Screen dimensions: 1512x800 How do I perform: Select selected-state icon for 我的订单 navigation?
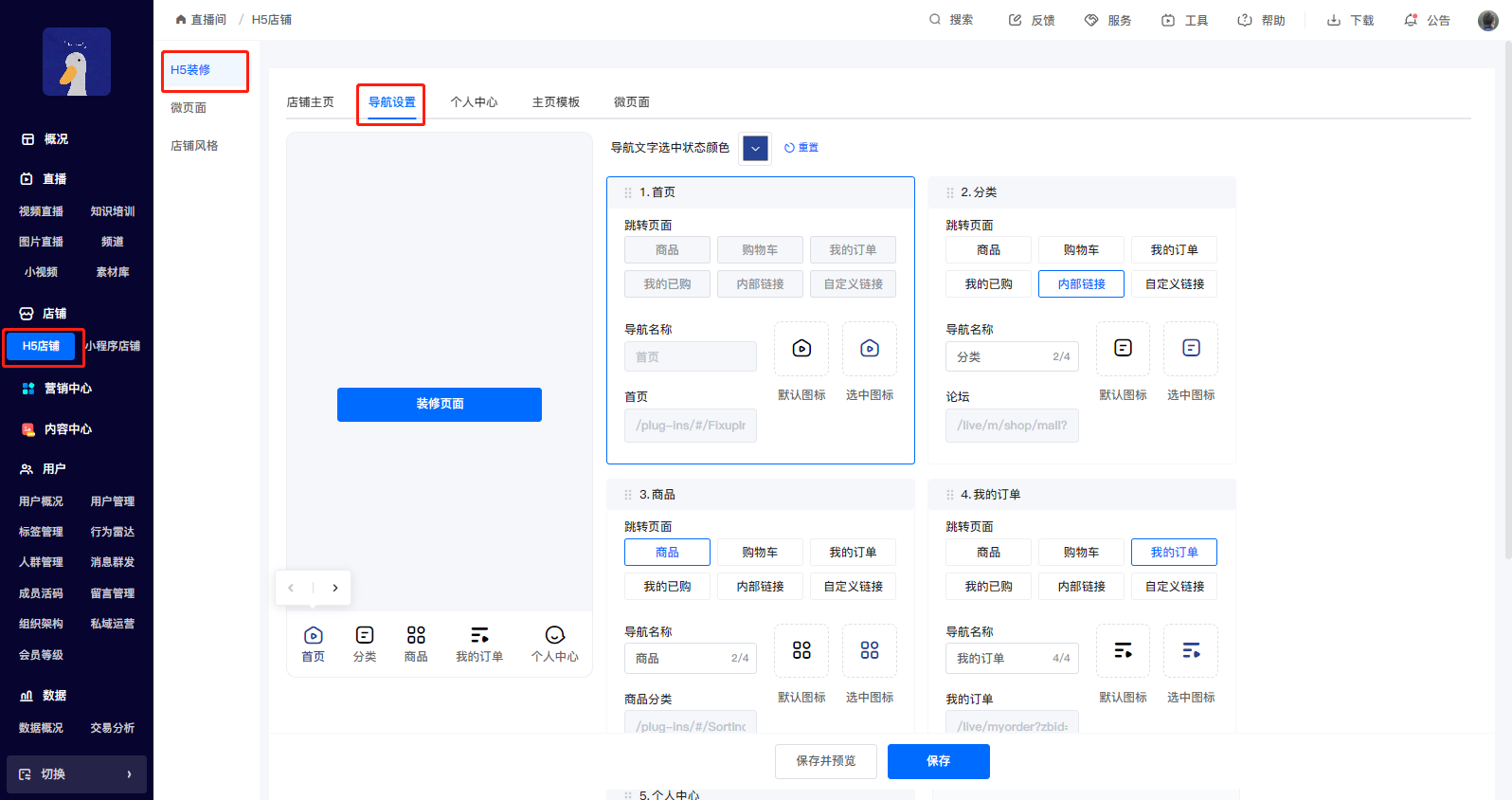tap(1191, 650)
